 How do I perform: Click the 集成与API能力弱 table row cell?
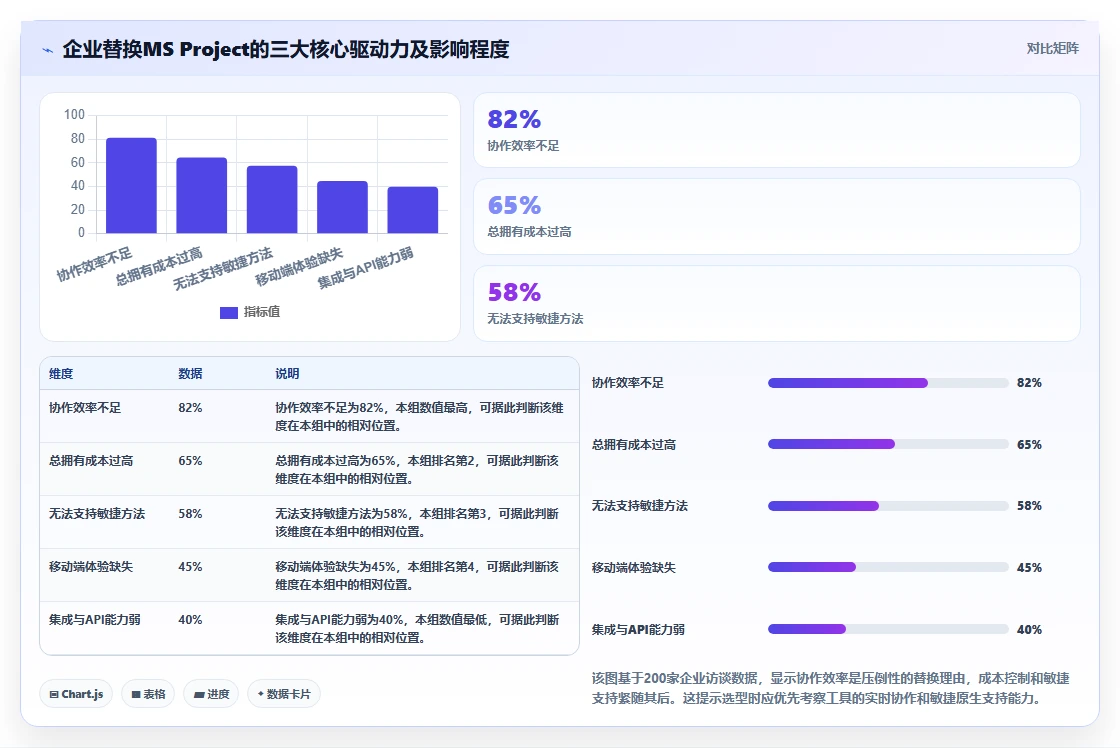point(94,619)
